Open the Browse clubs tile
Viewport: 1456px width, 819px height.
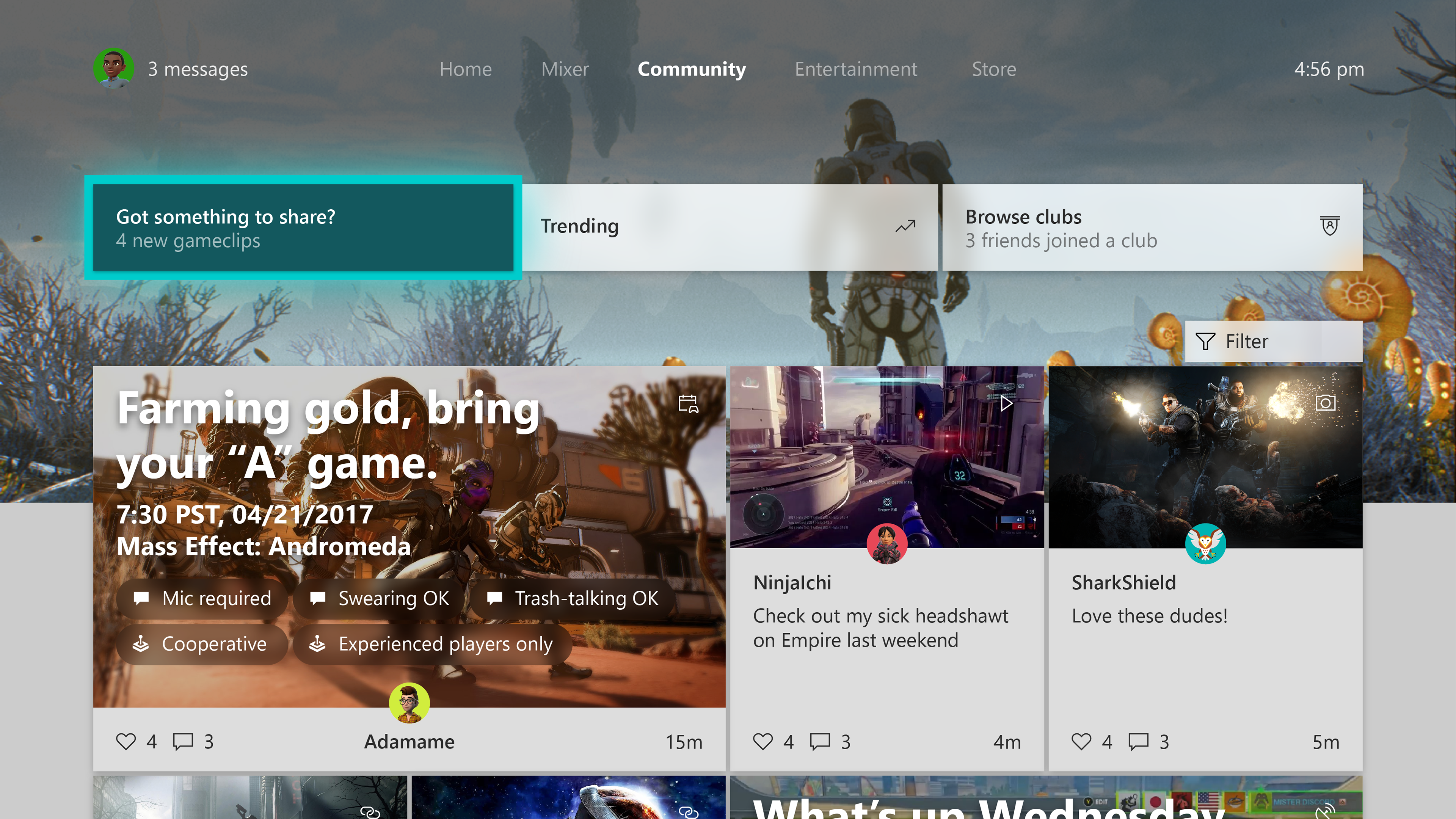1152,227
